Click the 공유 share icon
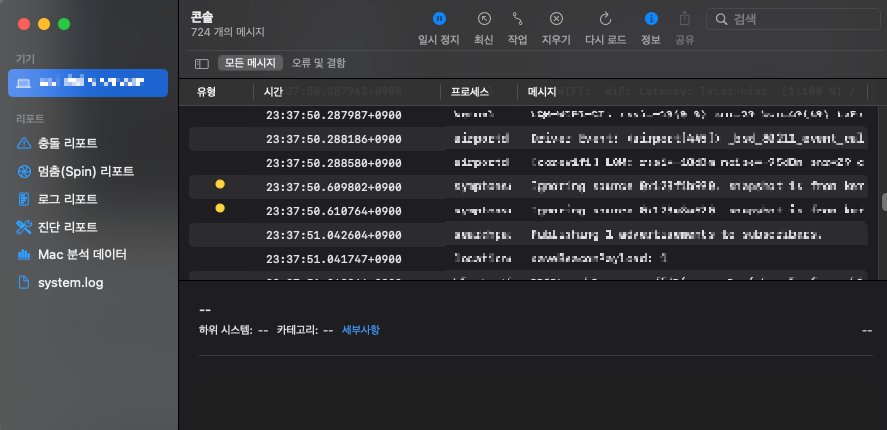This screenshot has width=887, height=430. 684,19
